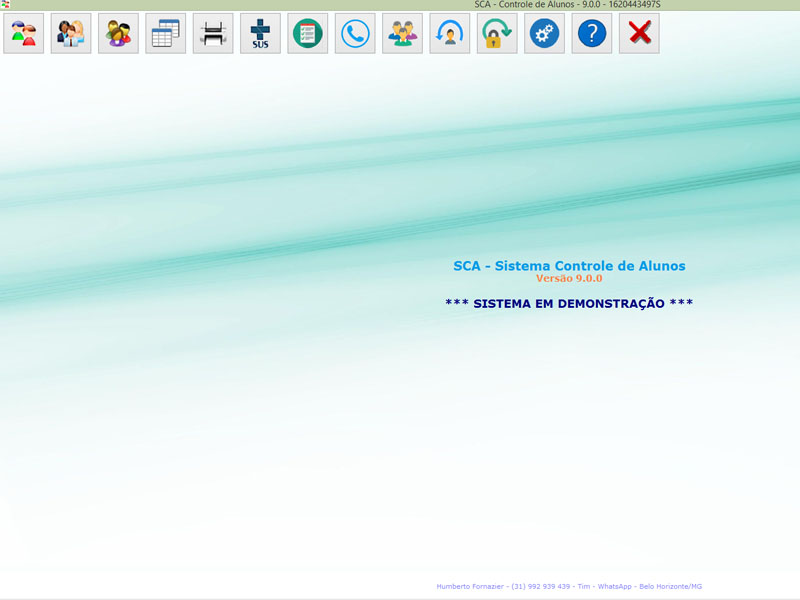Click the business people group icon

tap(71, 34)
